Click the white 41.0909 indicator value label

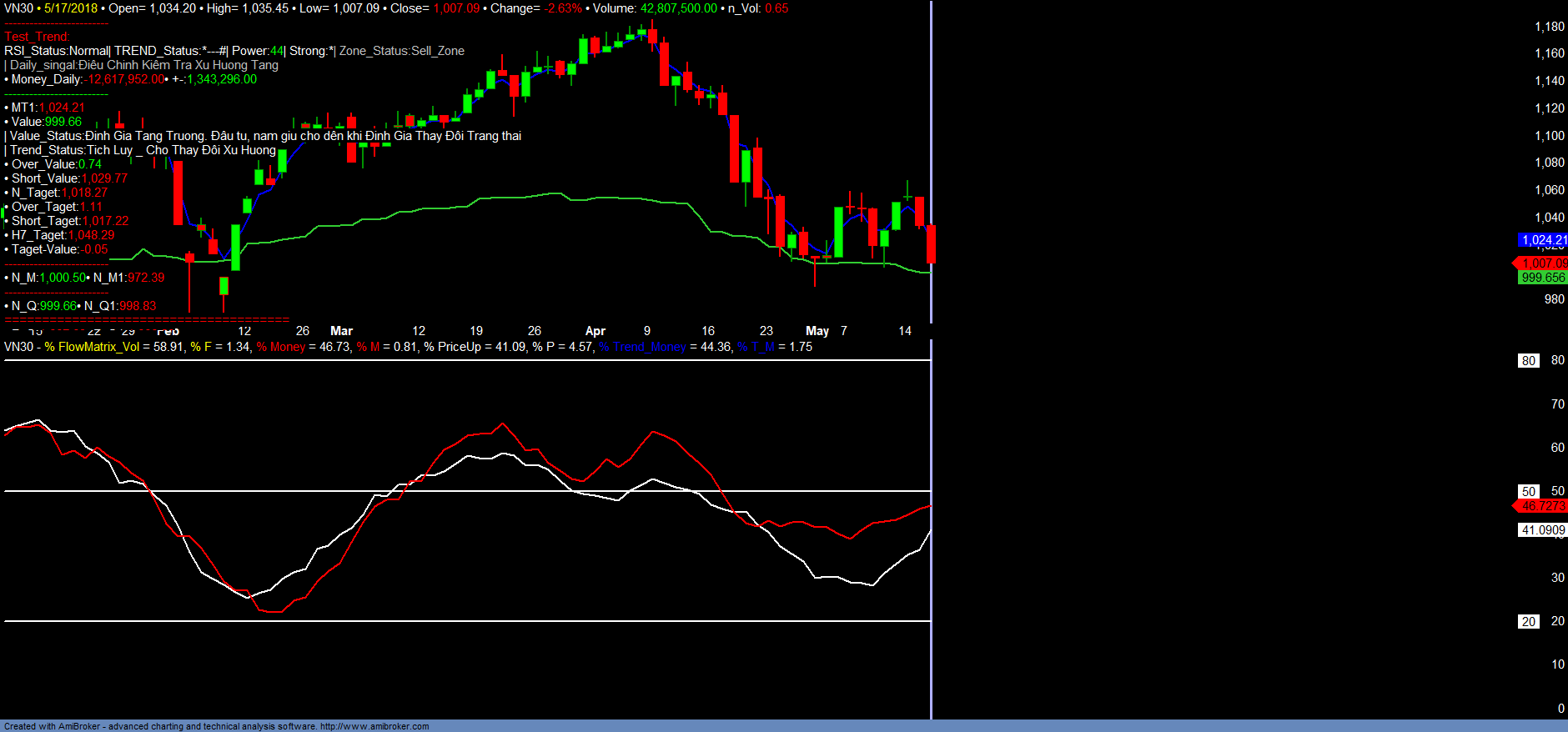pyautogui.click(x=1542, y=530)
